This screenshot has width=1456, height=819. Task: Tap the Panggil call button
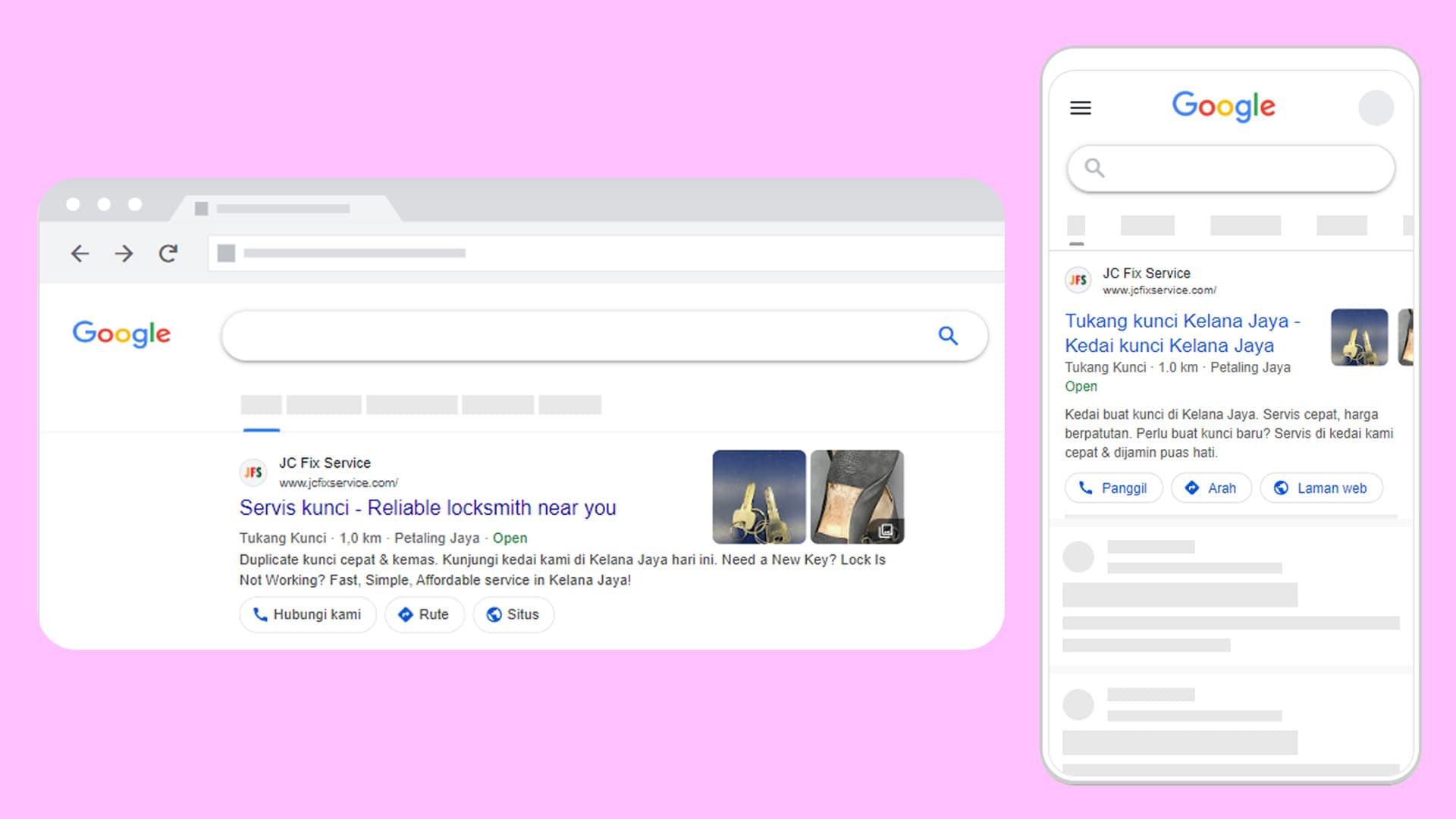click(1113, 488)
